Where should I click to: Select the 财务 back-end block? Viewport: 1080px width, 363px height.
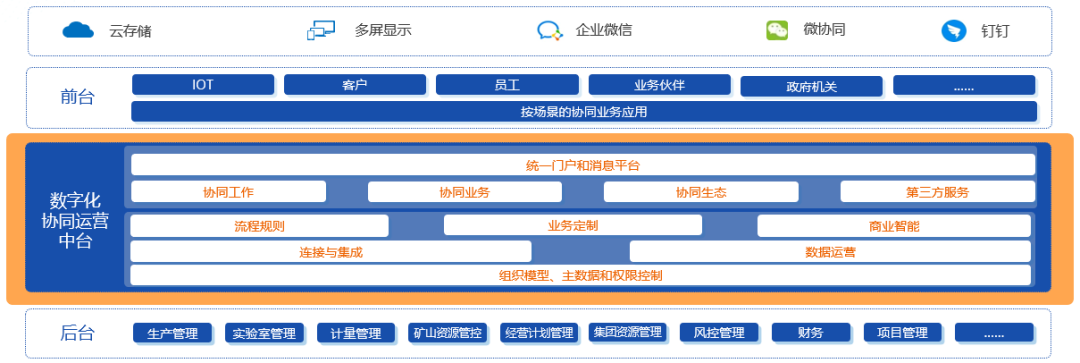coord(811,333)
